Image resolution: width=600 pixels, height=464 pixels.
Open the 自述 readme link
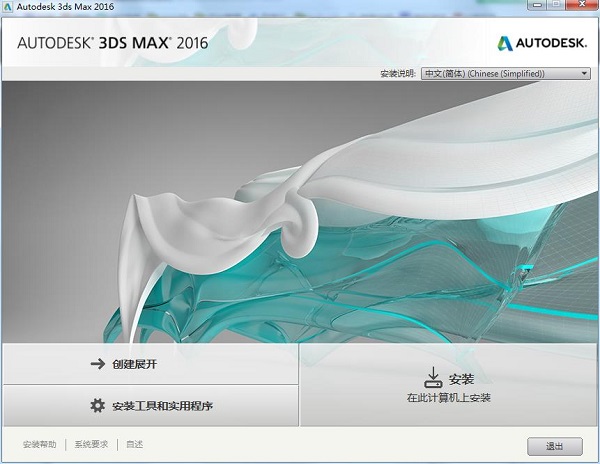tap(134, 444)
